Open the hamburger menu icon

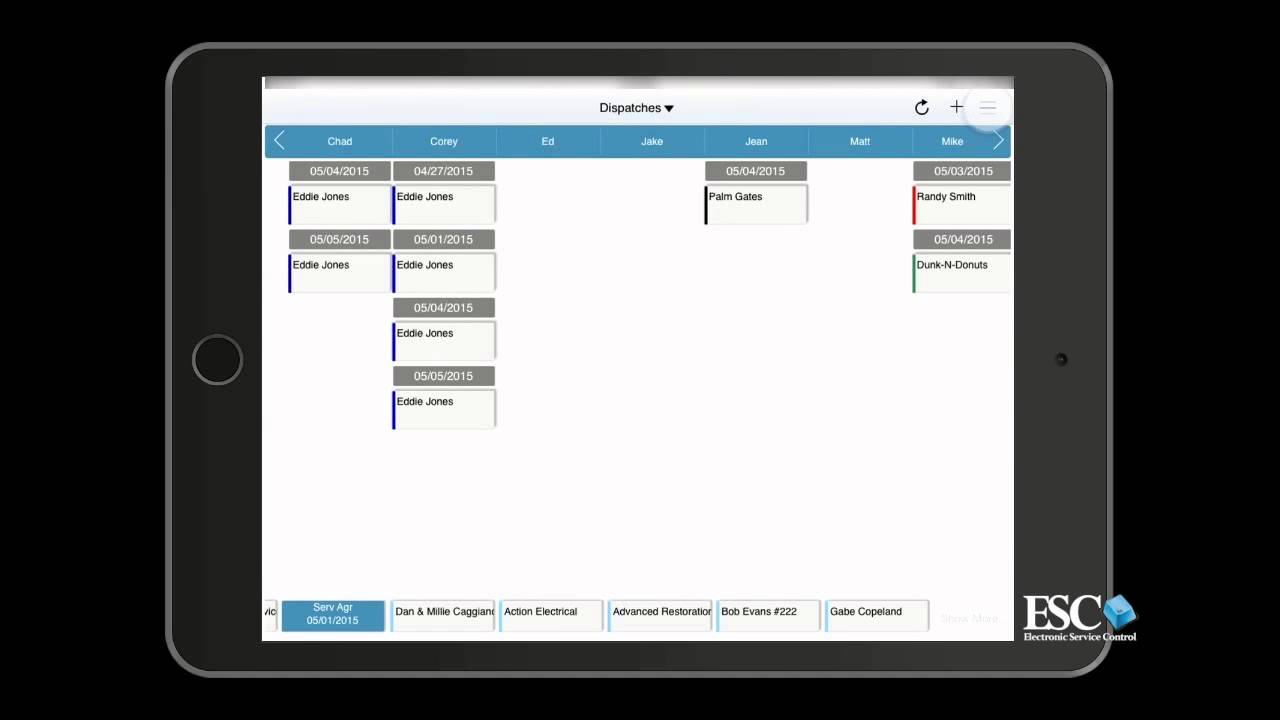pos(987,107)
